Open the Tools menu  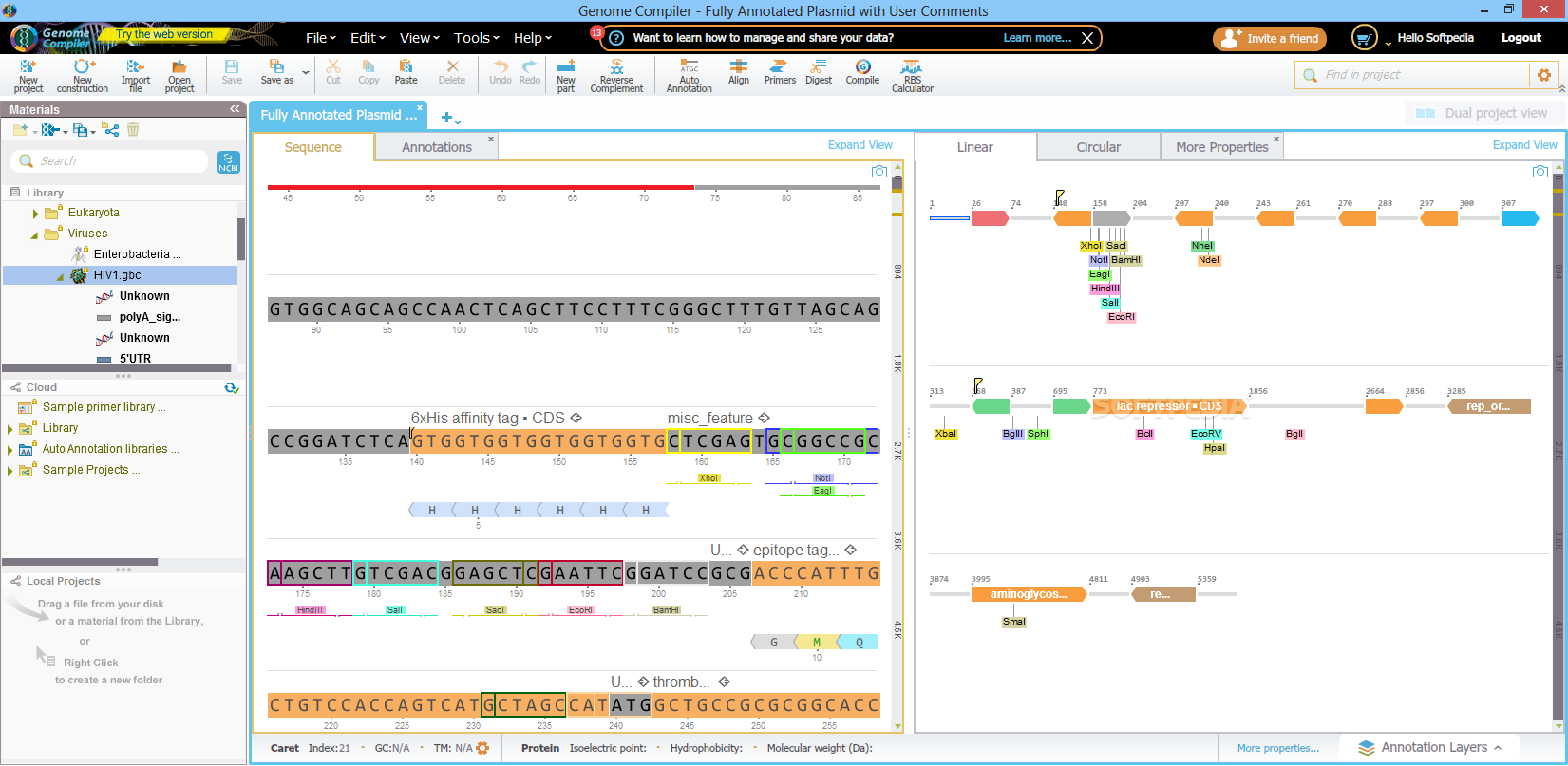click(x=476, y=38)
